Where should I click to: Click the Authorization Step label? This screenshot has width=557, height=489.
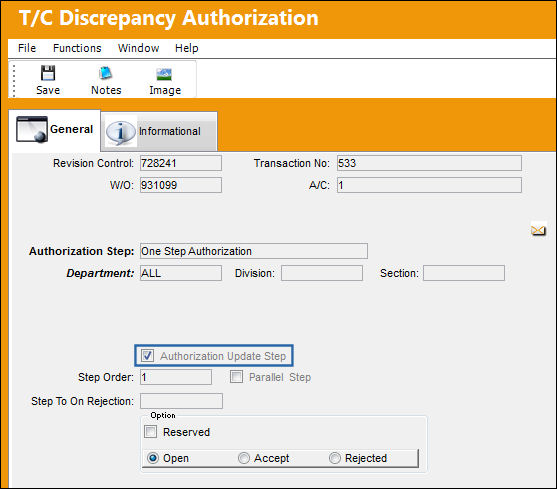[82, 251]
